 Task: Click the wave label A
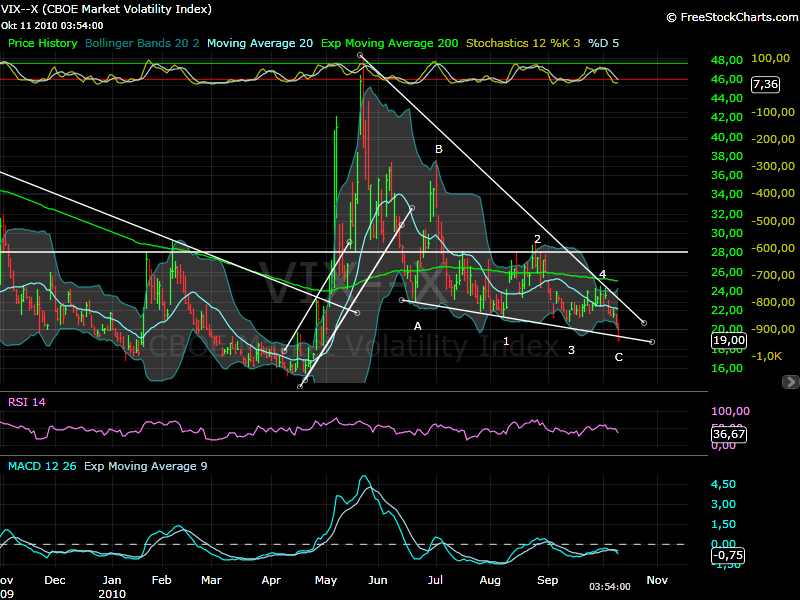pyautogui.click(x=417, y=326)
